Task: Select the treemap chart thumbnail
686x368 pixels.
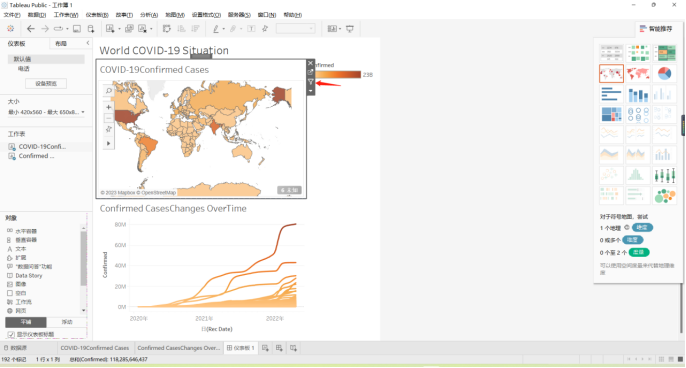Action: (611, 114)
